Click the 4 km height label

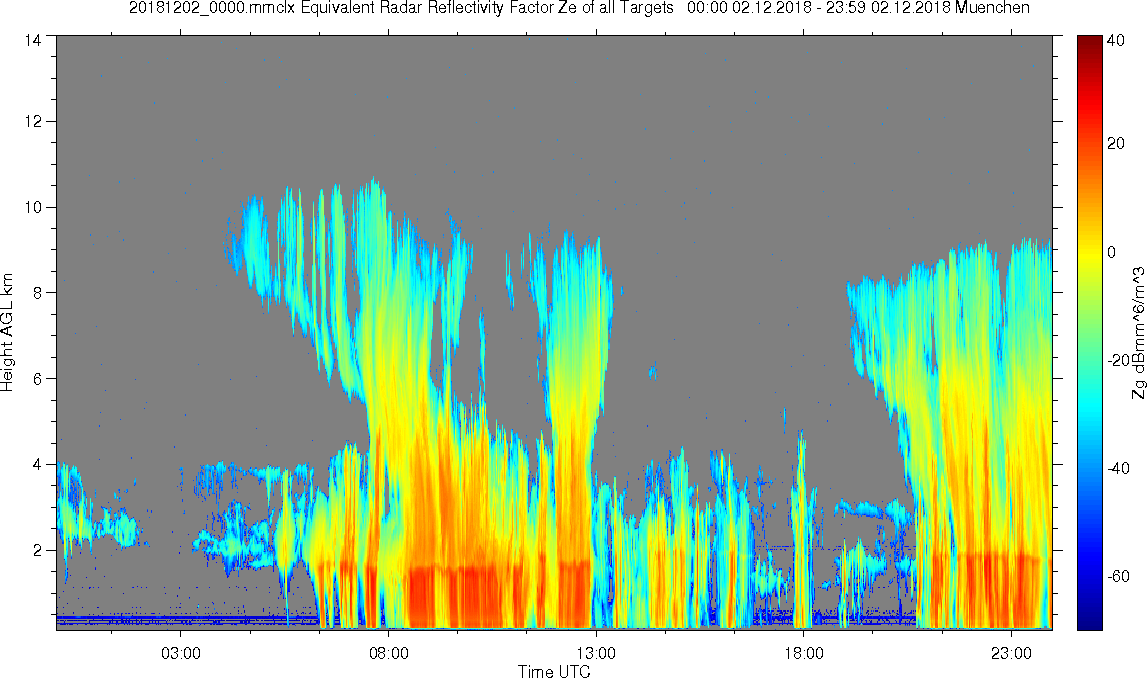[x=37, y=464]
